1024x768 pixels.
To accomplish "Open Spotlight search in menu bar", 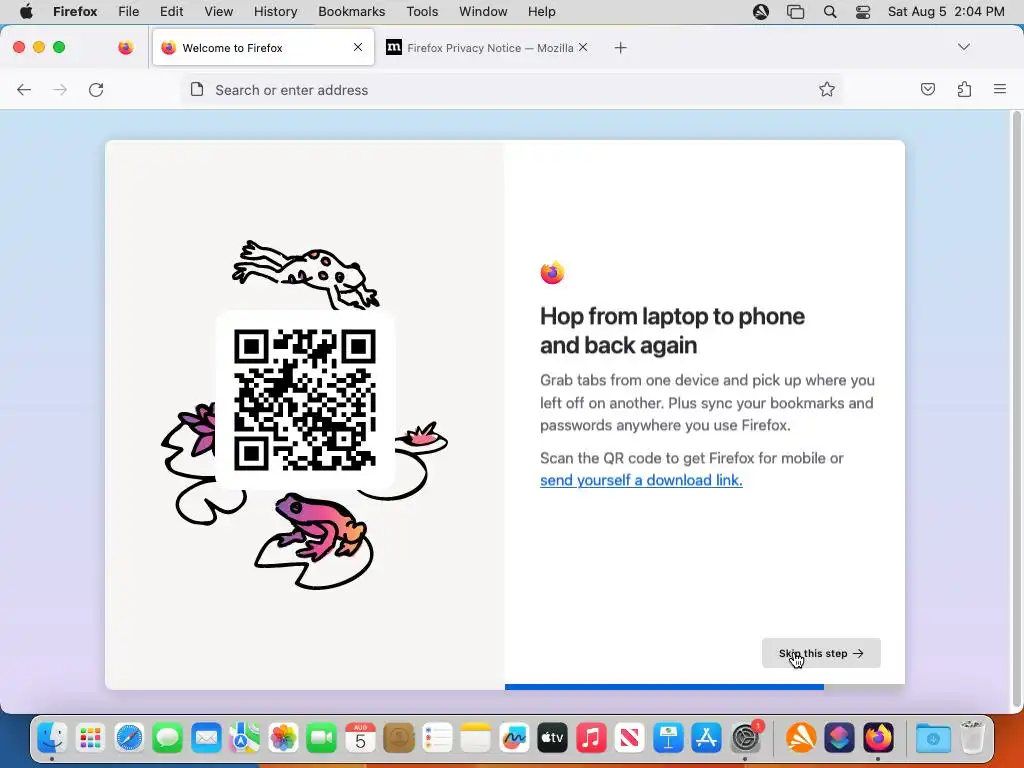I will [829, 12].
